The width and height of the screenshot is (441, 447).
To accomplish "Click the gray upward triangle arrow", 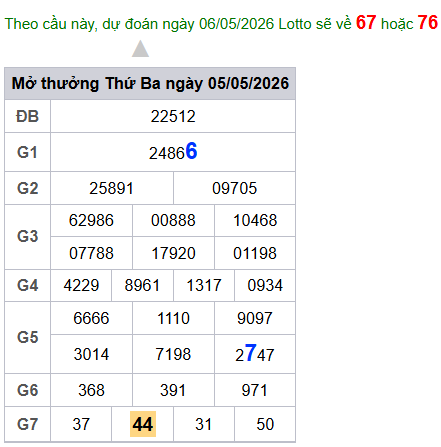I will 140,49.
